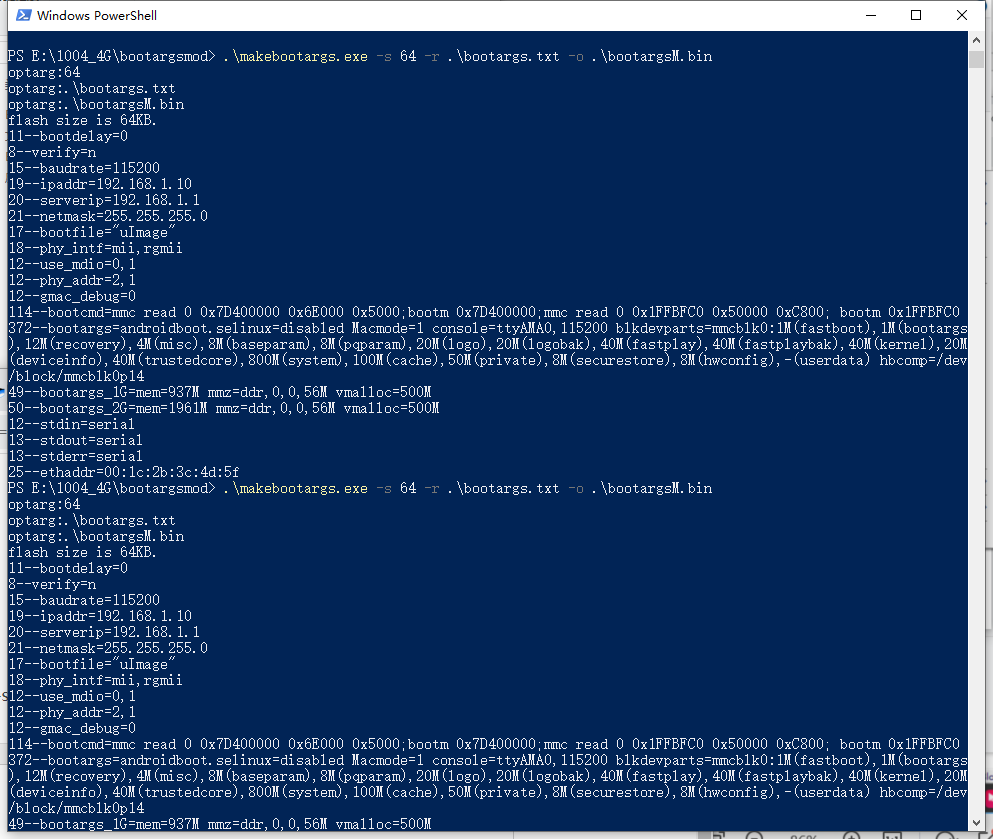
Task: Click "12--phy_addr=2,1" in second output
Action: [72, 712]
